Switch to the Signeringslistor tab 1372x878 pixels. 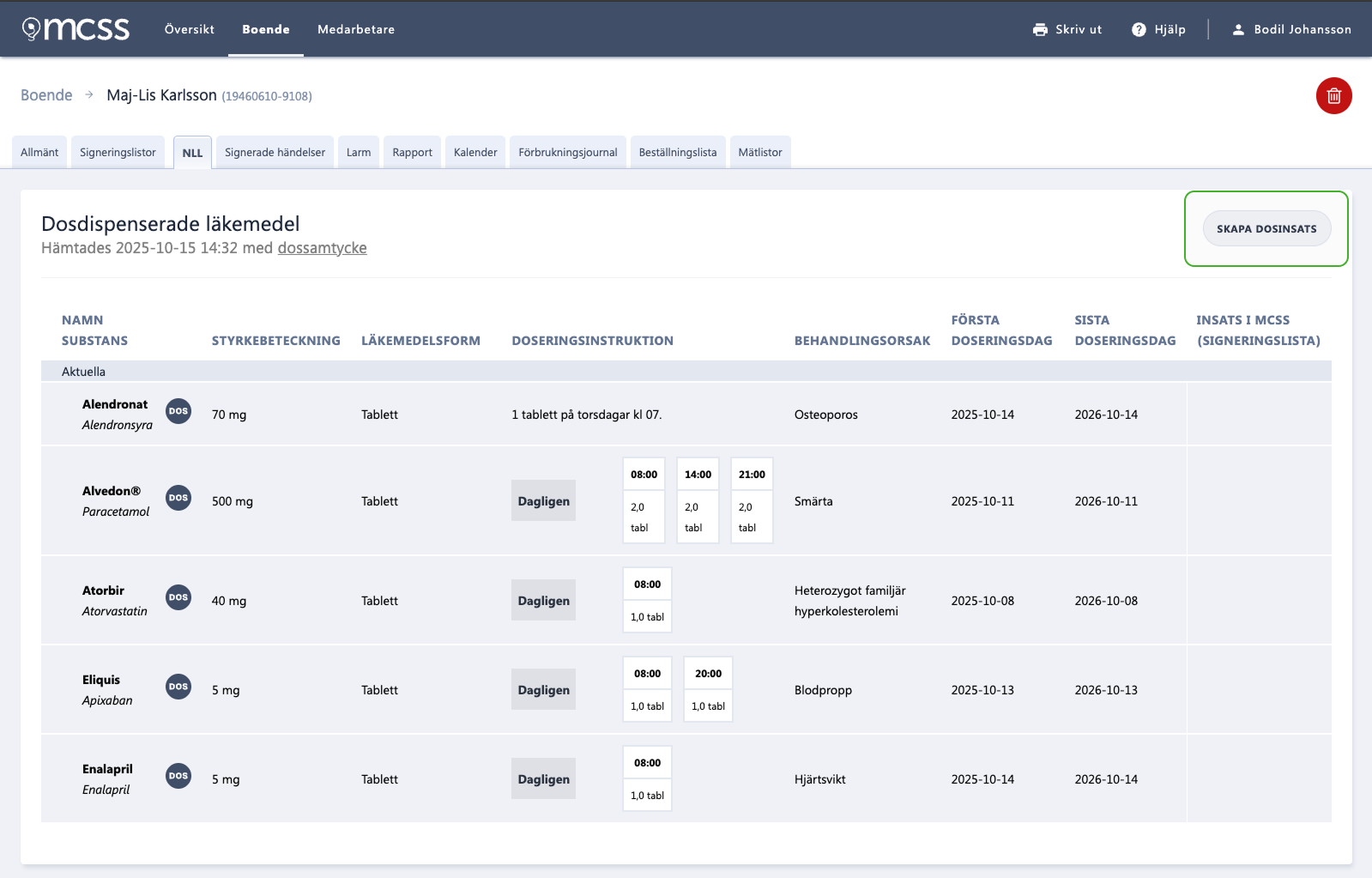[x=118, y=152]
